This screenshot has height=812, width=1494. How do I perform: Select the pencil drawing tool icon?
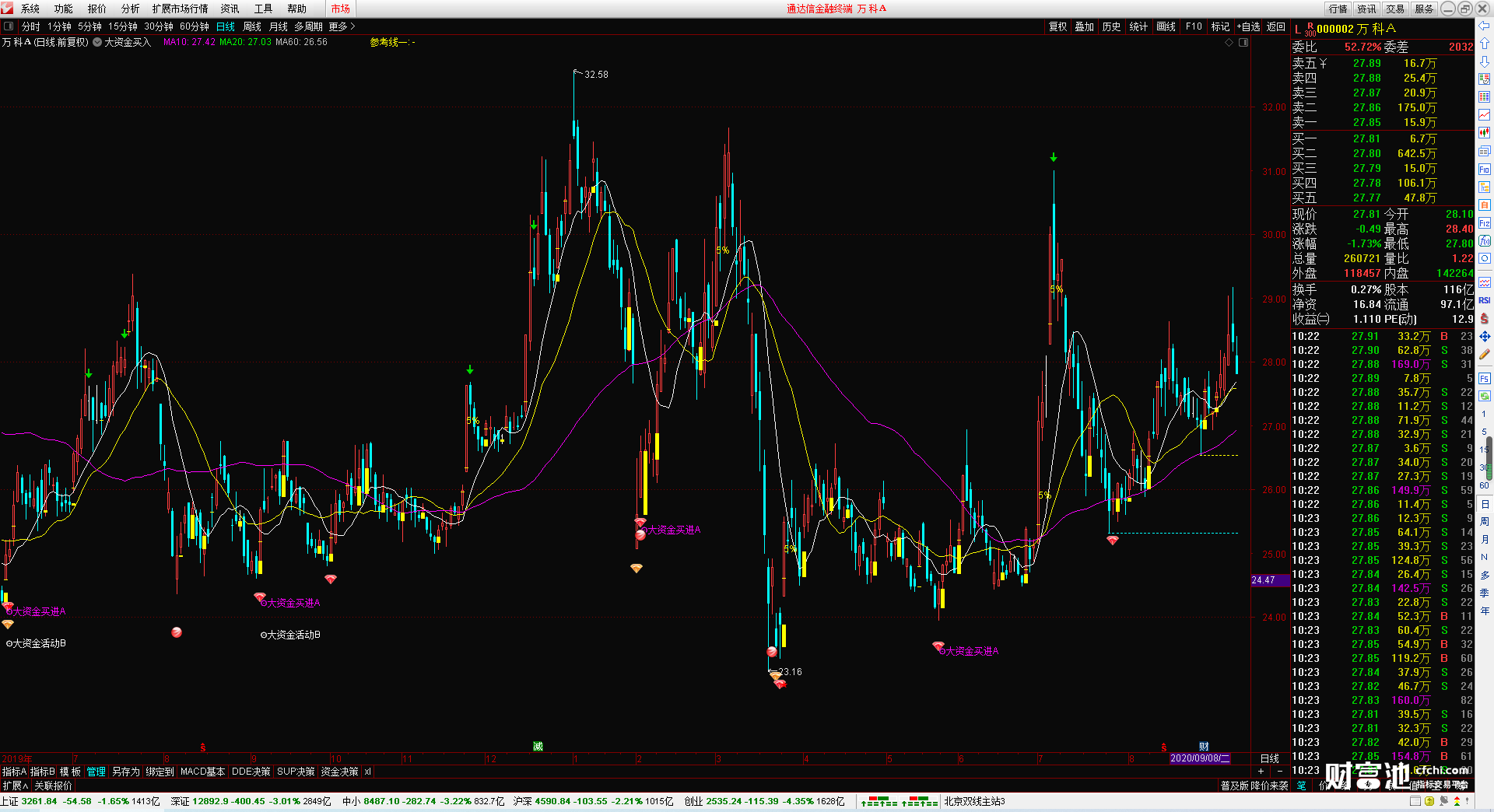coord(1485,354)
